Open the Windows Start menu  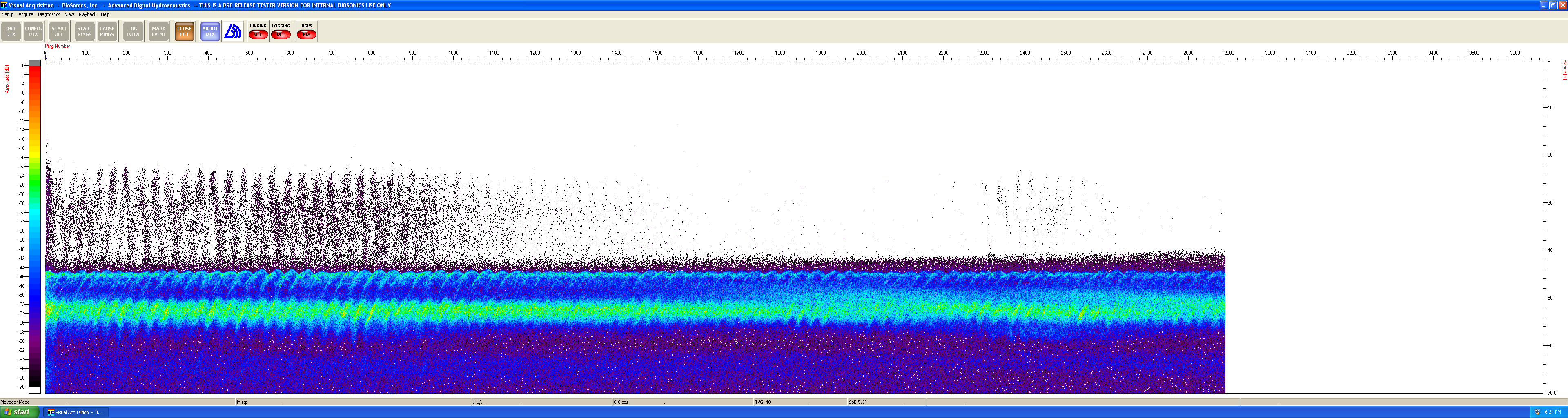pos(20,412)
